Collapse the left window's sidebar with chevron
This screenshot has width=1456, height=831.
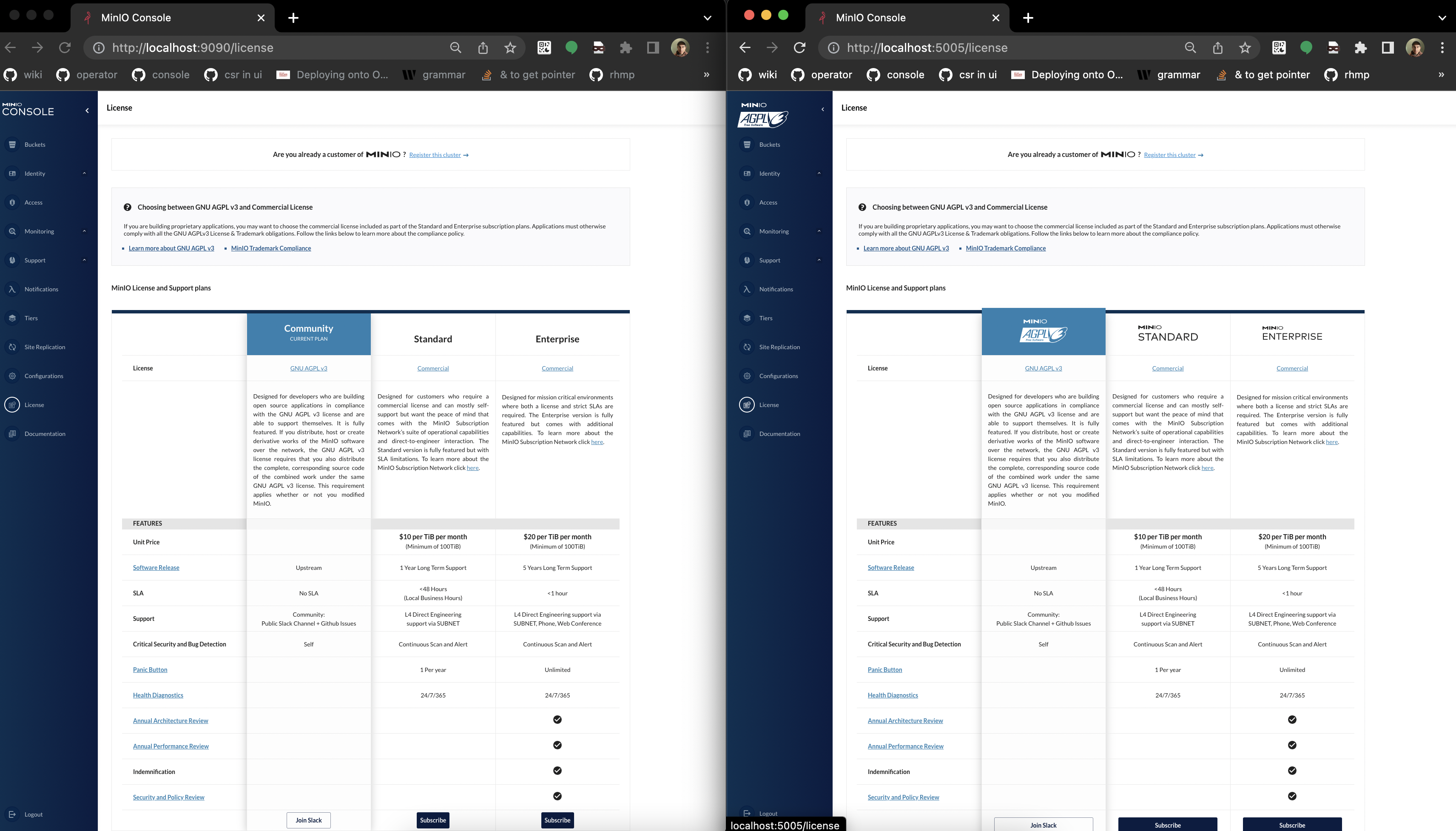[87, 111]
